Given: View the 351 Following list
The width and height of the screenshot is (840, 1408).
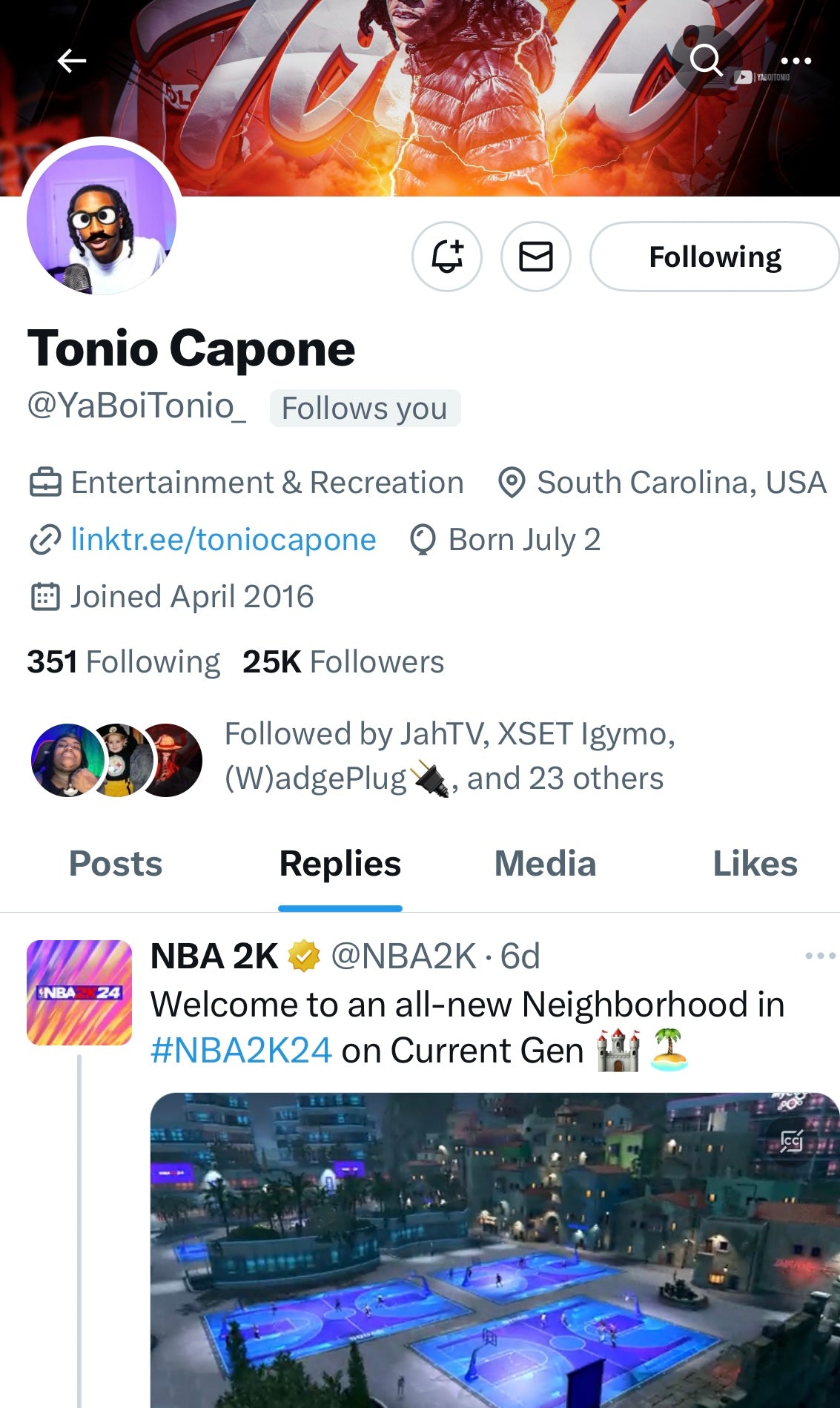Looking at the screenshot, I should (x=124, y=661).
